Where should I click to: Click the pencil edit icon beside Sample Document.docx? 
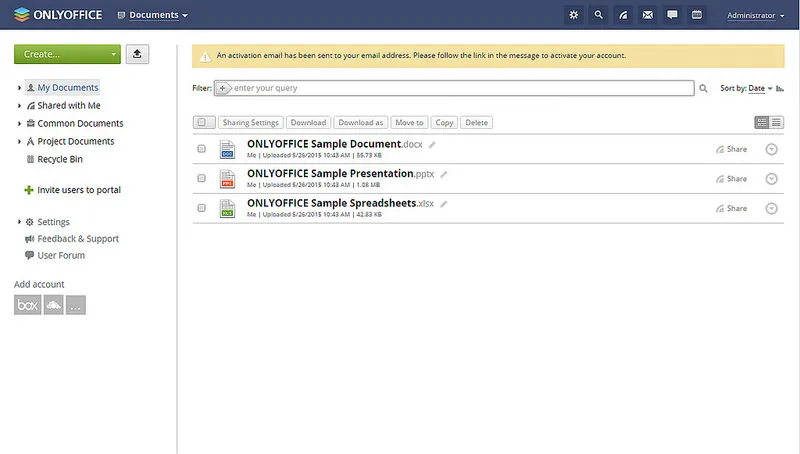pyautogui.click(x=433, y=145)
